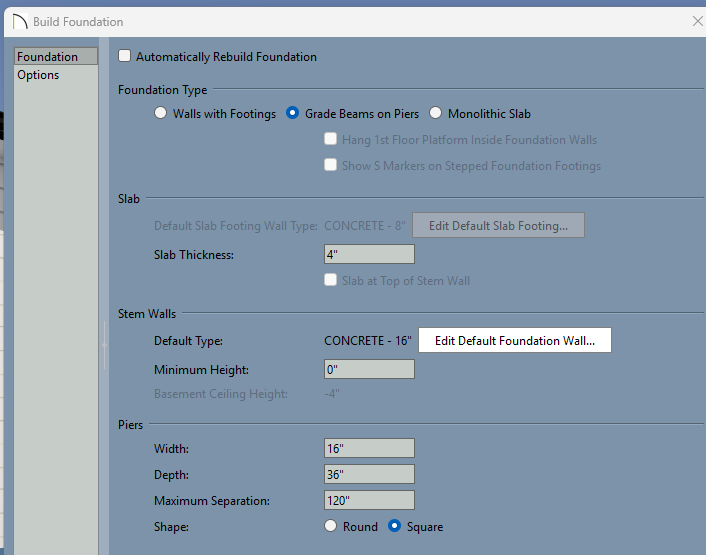Image resolution: width=706 pixels, height=555 pixels.
Task: Select Round pier shape
Action: coord(331,527)
